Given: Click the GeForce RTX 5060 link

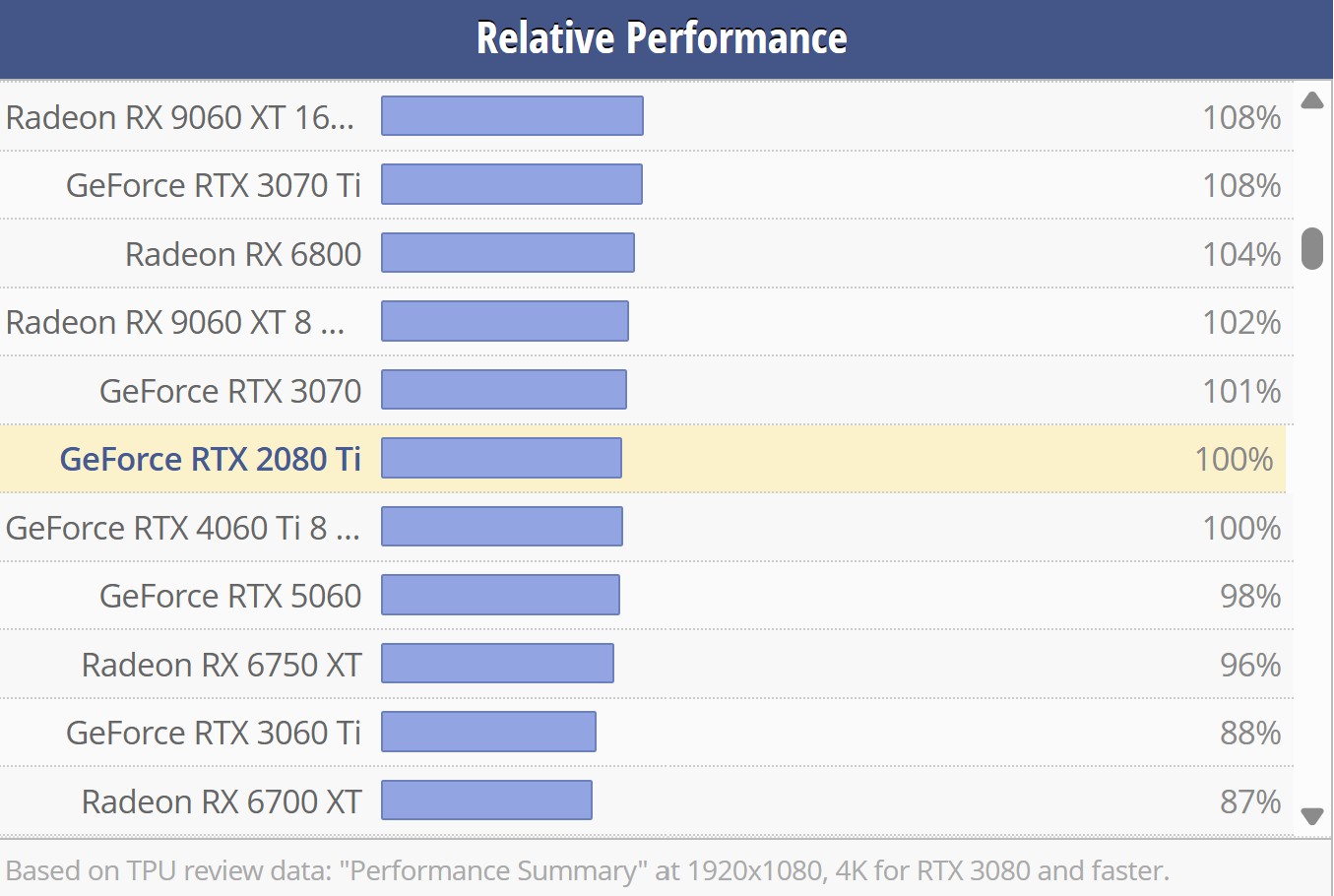Looking at the screenshot, I should [x=230, y=596].
